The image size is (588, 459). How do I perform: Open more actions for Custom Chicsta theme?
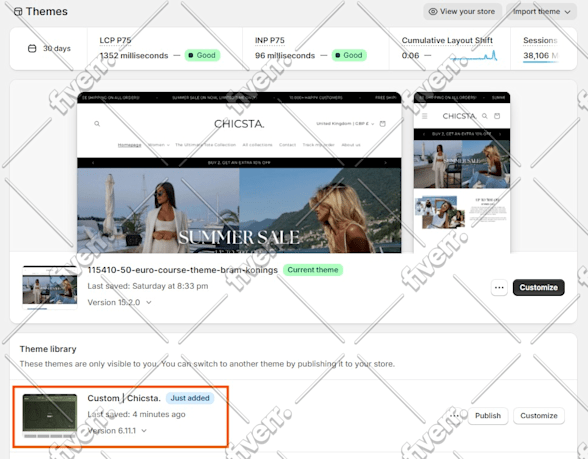(x=454, y=416)
